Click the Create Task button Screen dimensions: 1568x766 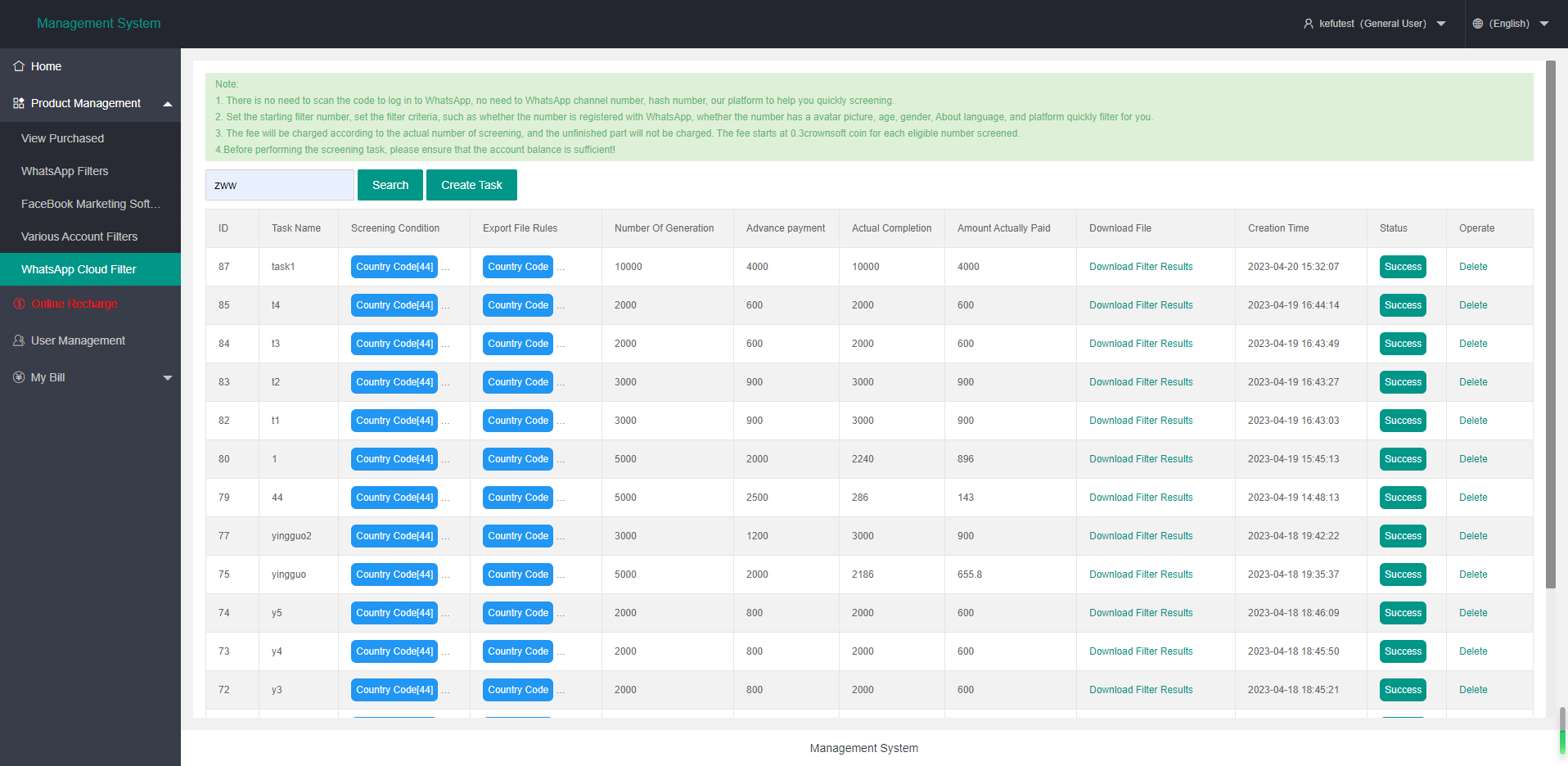pos(471,185)
